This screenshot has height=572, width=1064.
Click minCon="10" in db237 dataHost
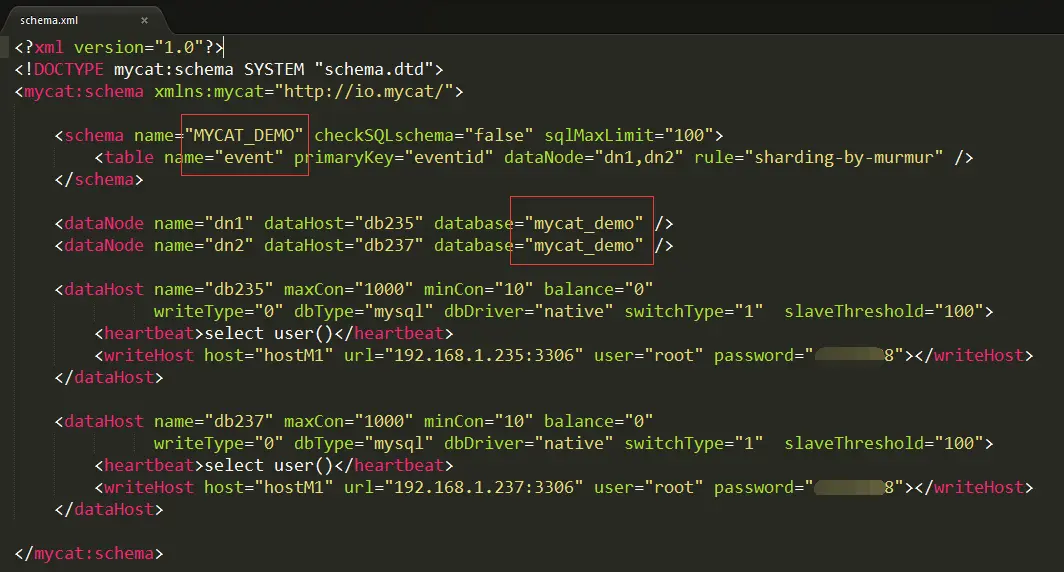(478, 421)
